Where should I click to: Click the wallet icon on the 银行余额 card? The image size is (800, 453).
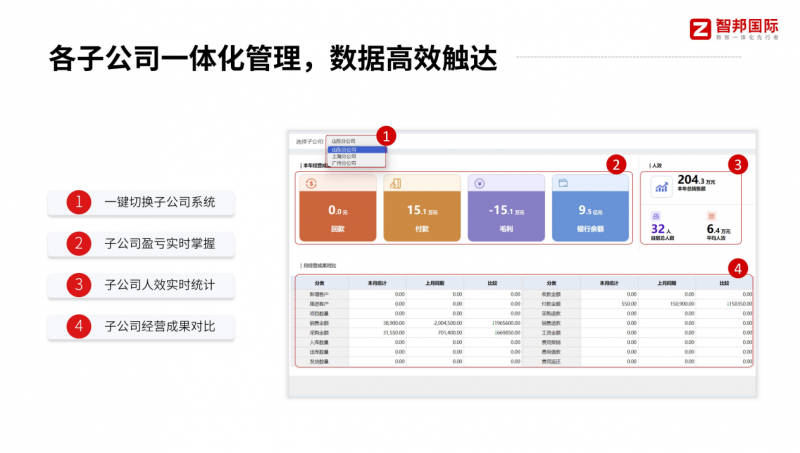coord(564,184)
